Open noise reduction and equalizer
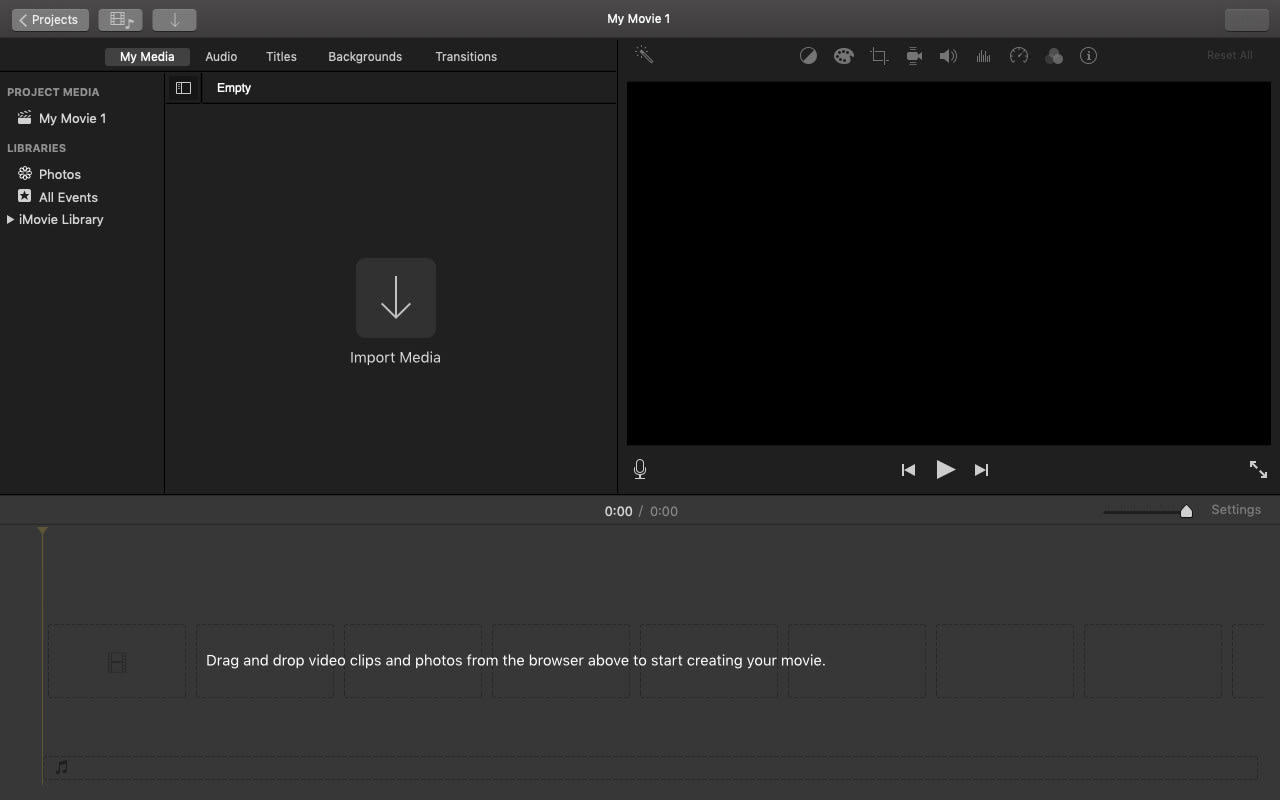Viewport: 1280px width, 800px height. click(983, 56)
